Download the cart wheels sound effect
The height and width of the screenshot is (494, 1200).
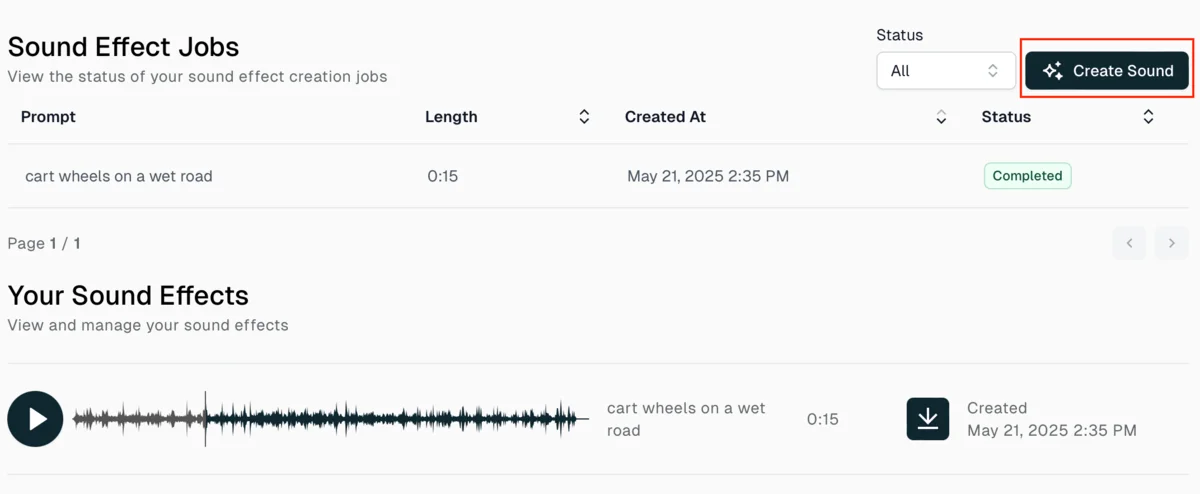[x=927, y=419]
